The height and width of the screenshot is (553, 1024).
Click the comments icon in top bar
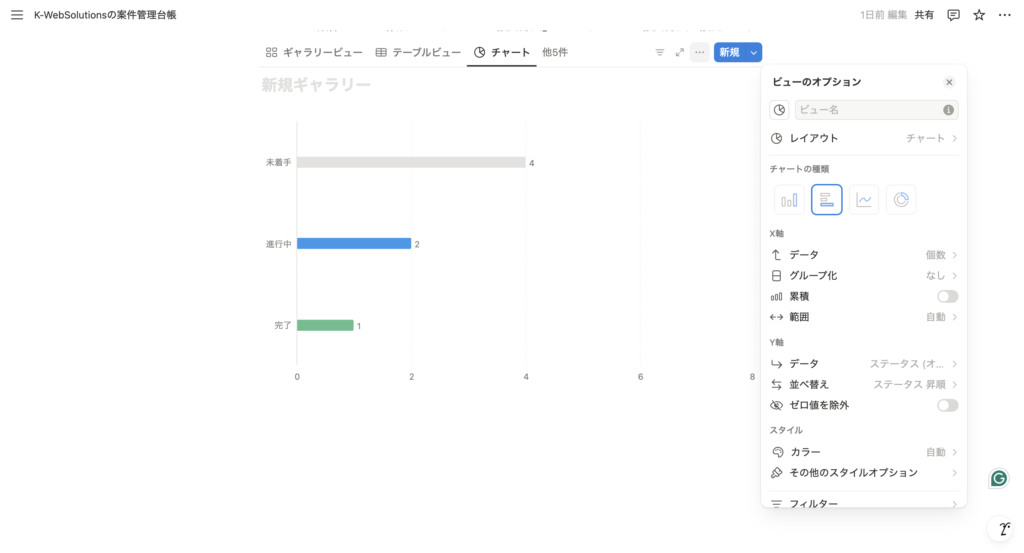click(x=953, y=15)
